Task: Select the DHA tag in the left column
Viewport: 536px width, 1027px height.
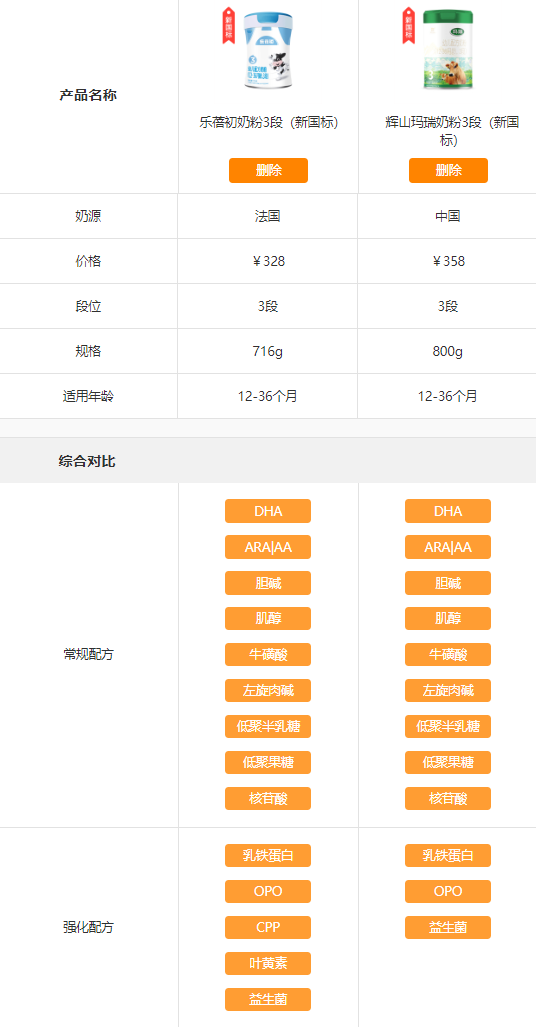Action: coord(268,511)
